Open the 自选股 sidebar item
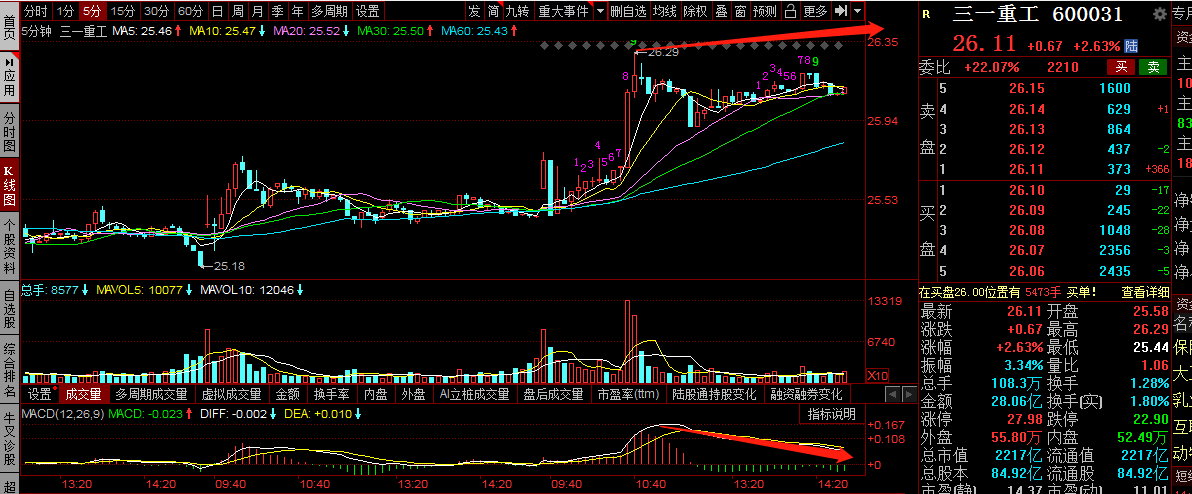The height and width of the screenshot is (494, 1192). [9, 309]
